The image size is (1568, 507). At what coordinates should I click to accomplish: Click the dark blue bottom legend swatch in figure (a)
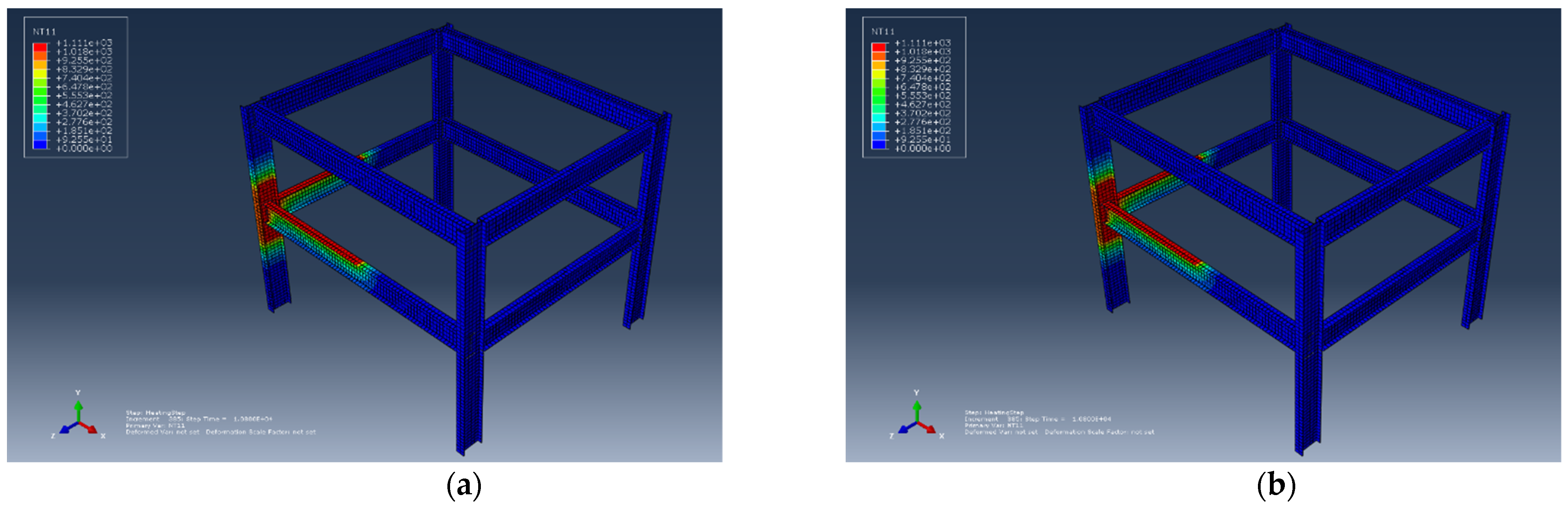40,144
